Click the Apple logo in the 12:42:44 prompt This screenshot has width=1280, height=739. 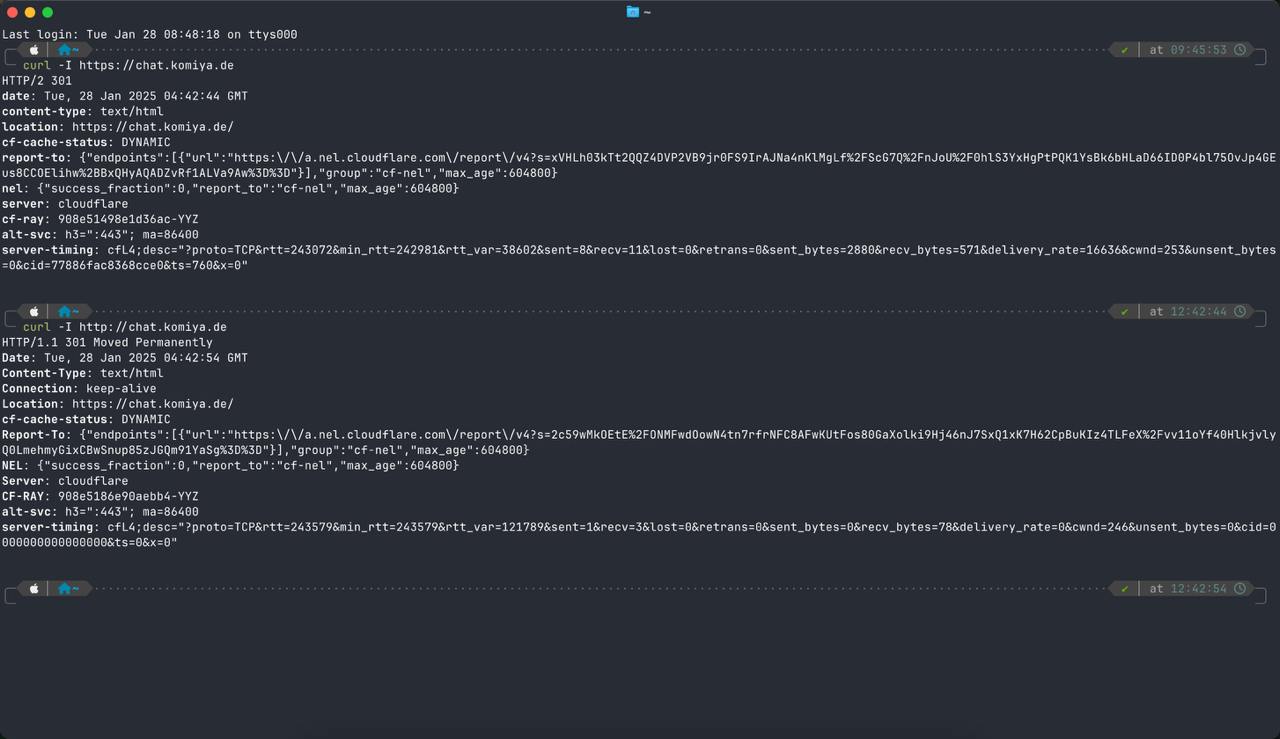(34, 312)
